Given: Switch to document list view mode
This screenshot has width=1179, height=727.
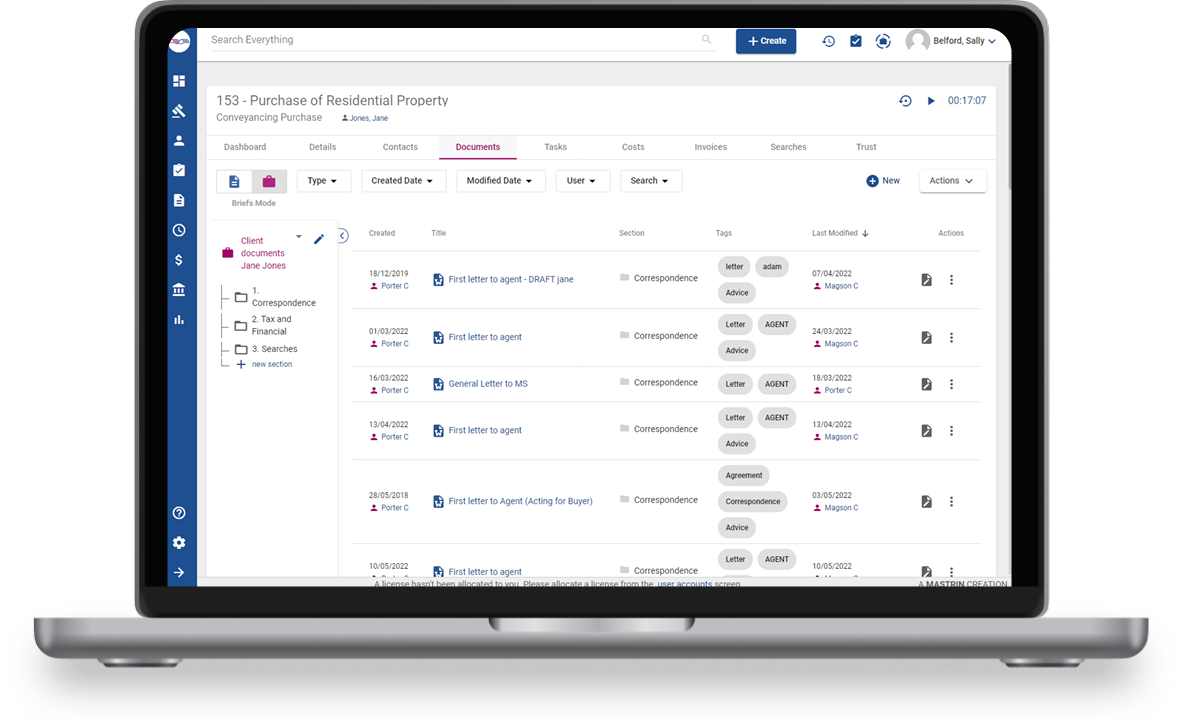Looking at the screenshot, I should click(x=235, y=181).
